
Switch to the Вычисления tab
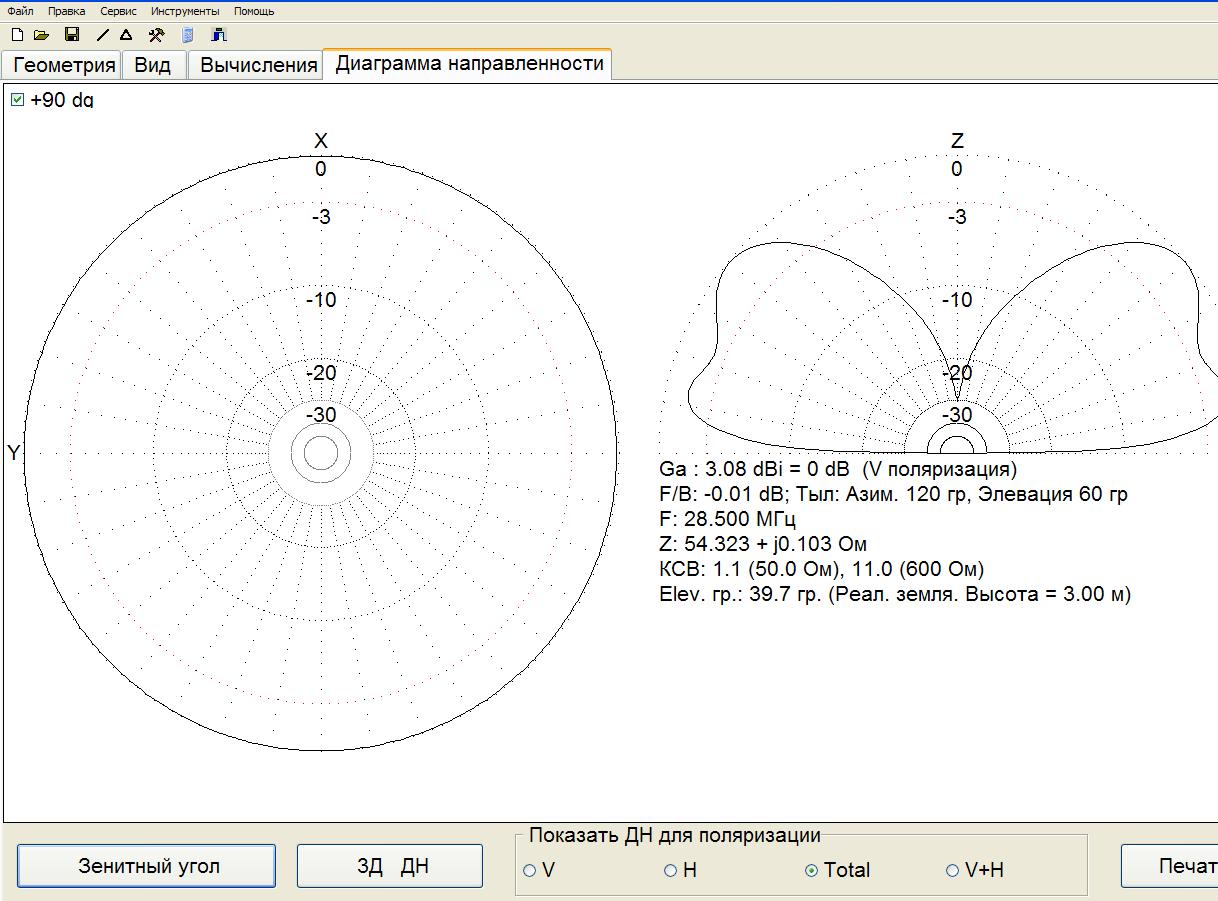click(258, 65)
